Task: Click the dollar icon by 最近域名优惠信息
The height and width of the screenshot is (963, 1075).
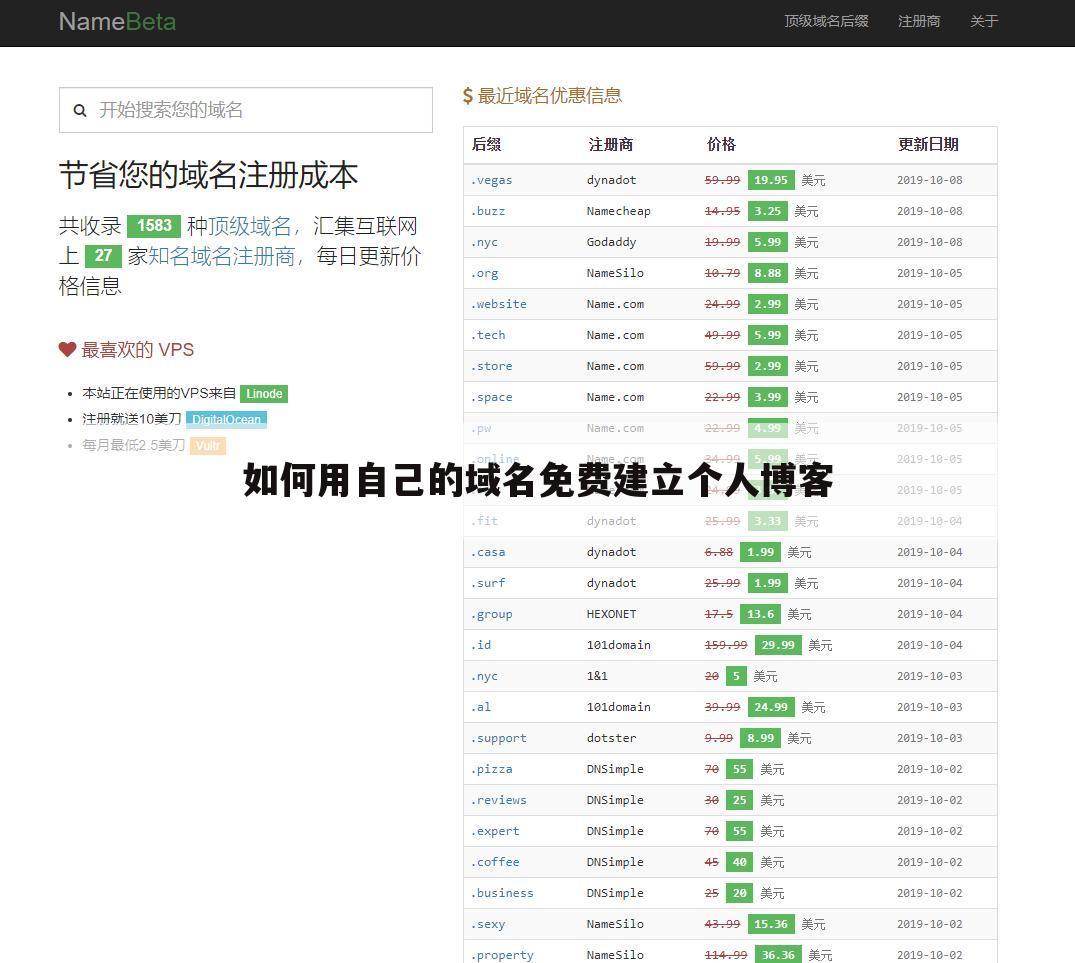Action: (x=468, y=95)
